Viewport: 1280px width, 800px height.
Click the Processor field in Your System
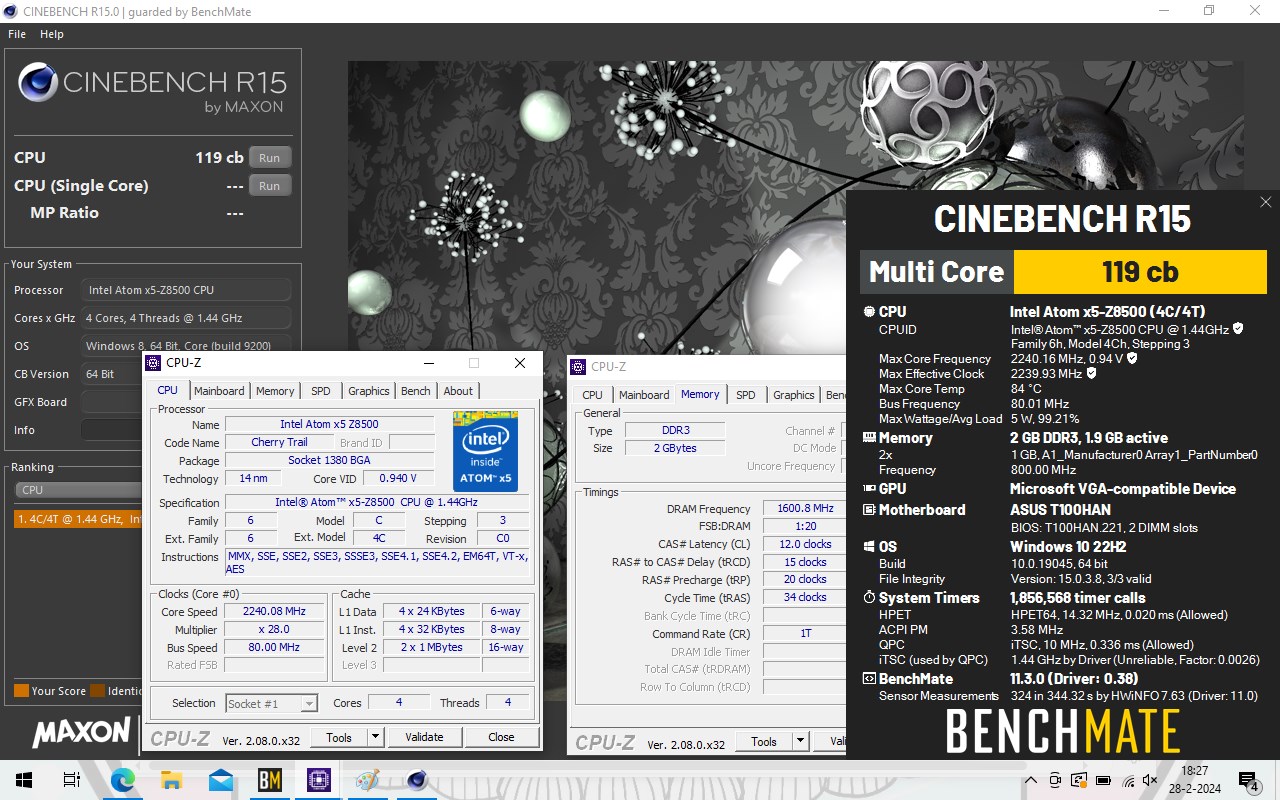click(186, 290)
